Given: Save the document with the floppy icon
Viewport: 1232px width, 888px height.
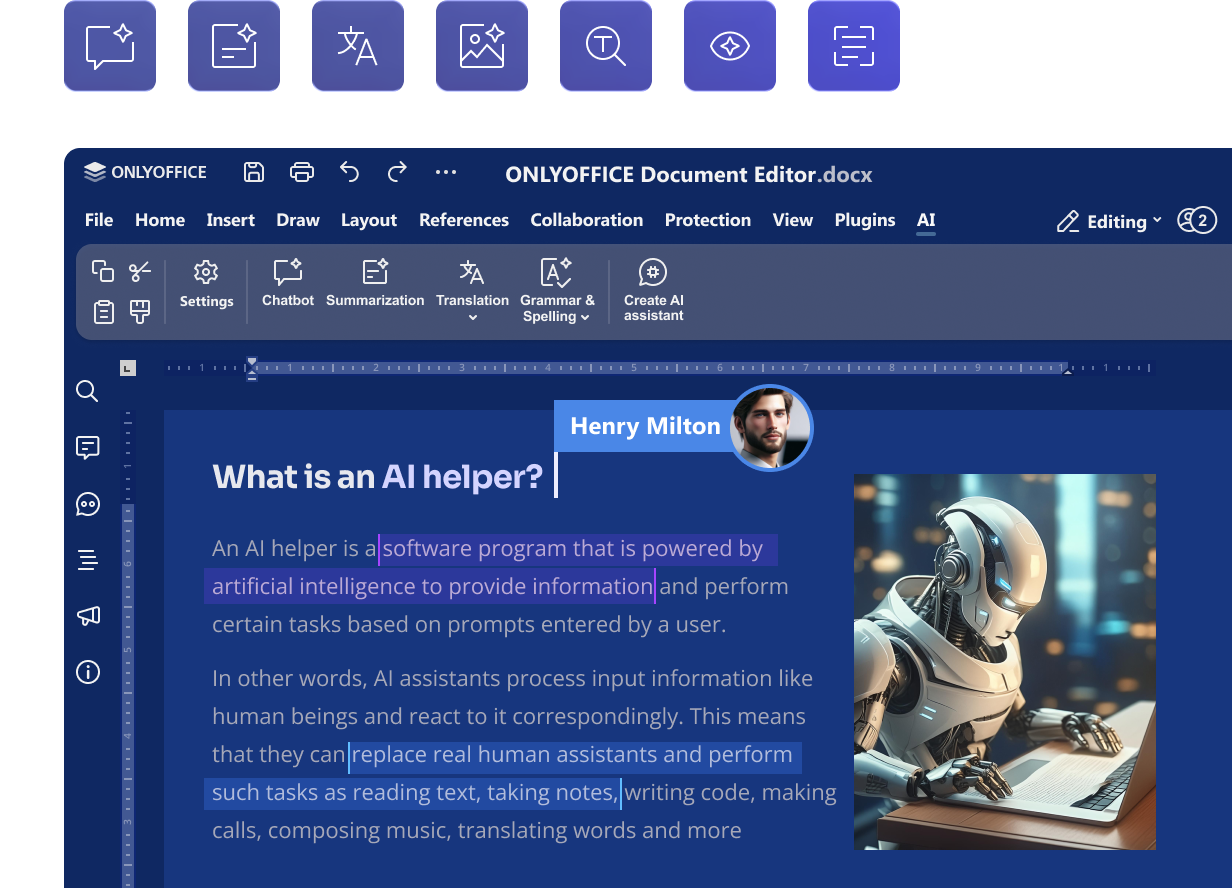Looking at the screenshot, I should click(254, 172).
